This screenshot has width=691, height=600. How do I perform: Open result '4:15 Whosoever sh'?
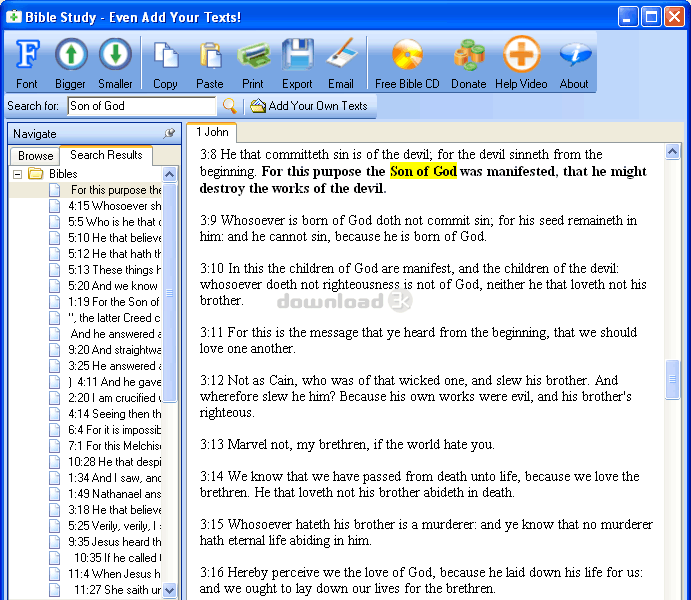114,206
